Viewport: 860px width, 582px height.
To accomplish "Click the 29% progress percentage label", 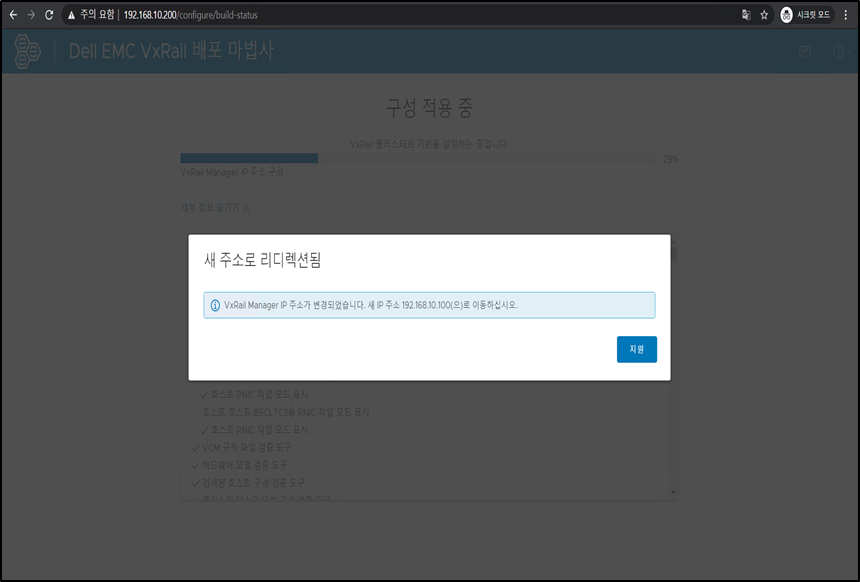I will pyautogui.click(x=670, y=159).
